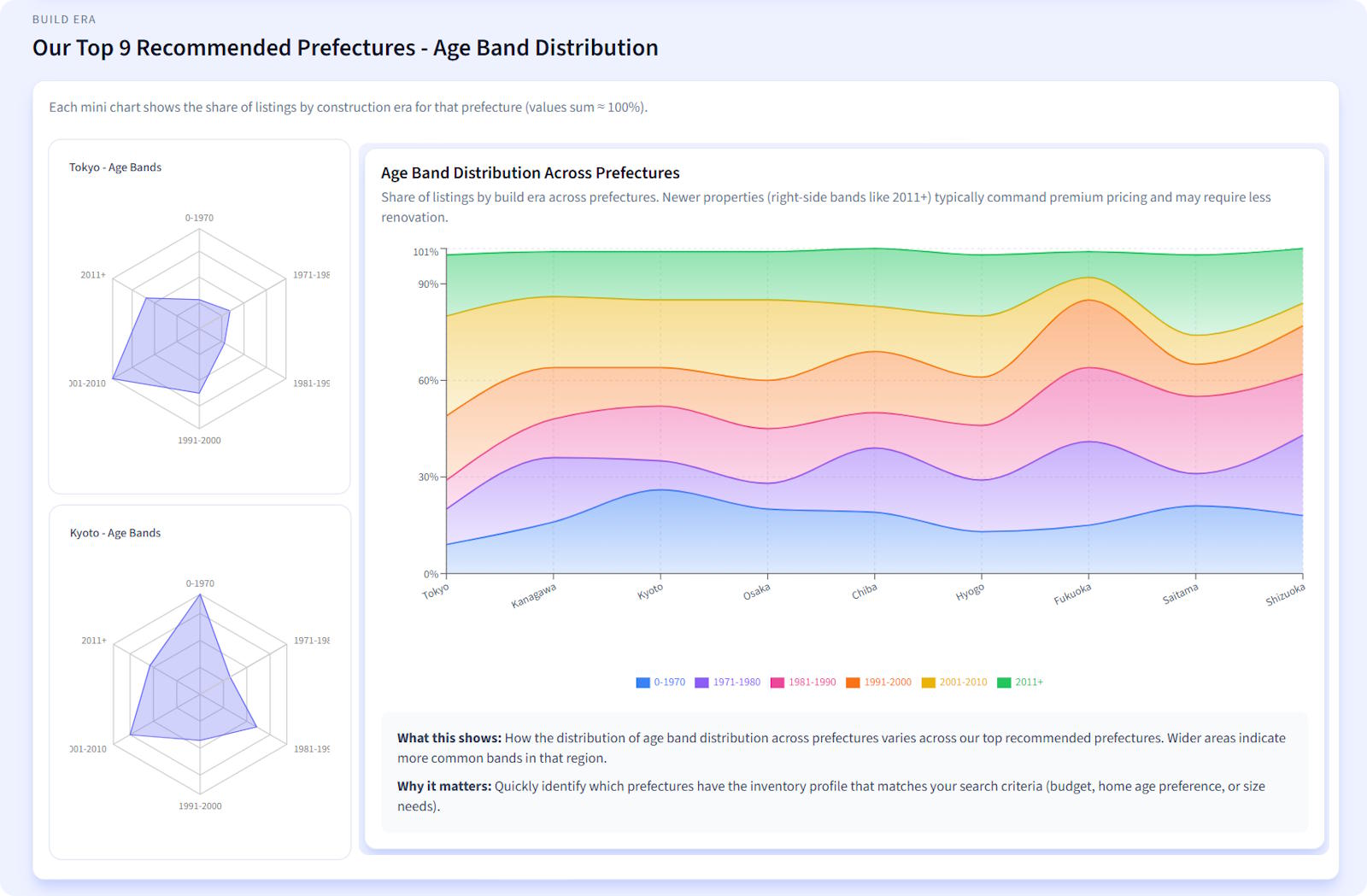Click the "Kyoto - Age Bands" chart title

[x=115, y=533]
